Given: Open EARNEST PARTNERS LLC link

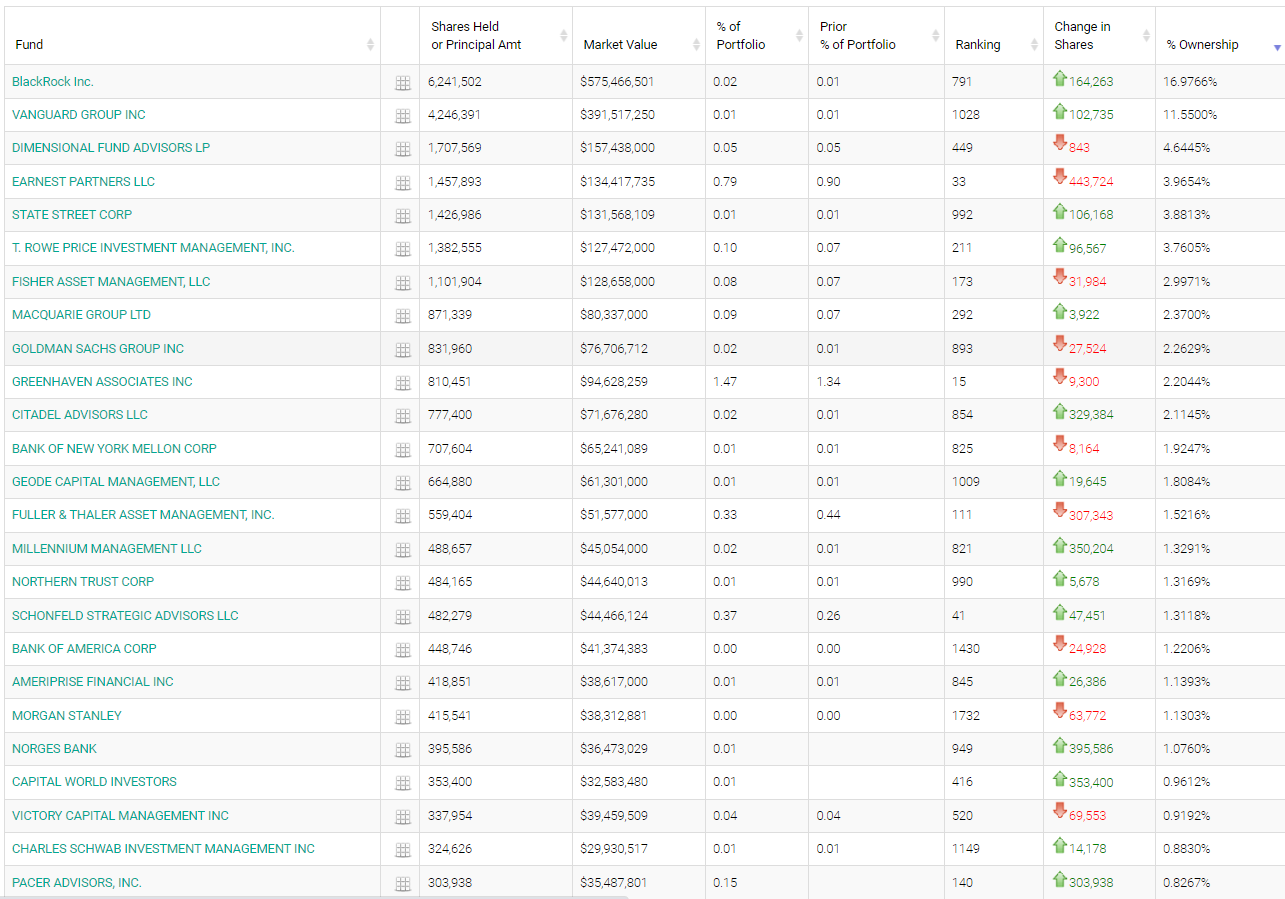Looking at the screenshot, I should 84,182.
